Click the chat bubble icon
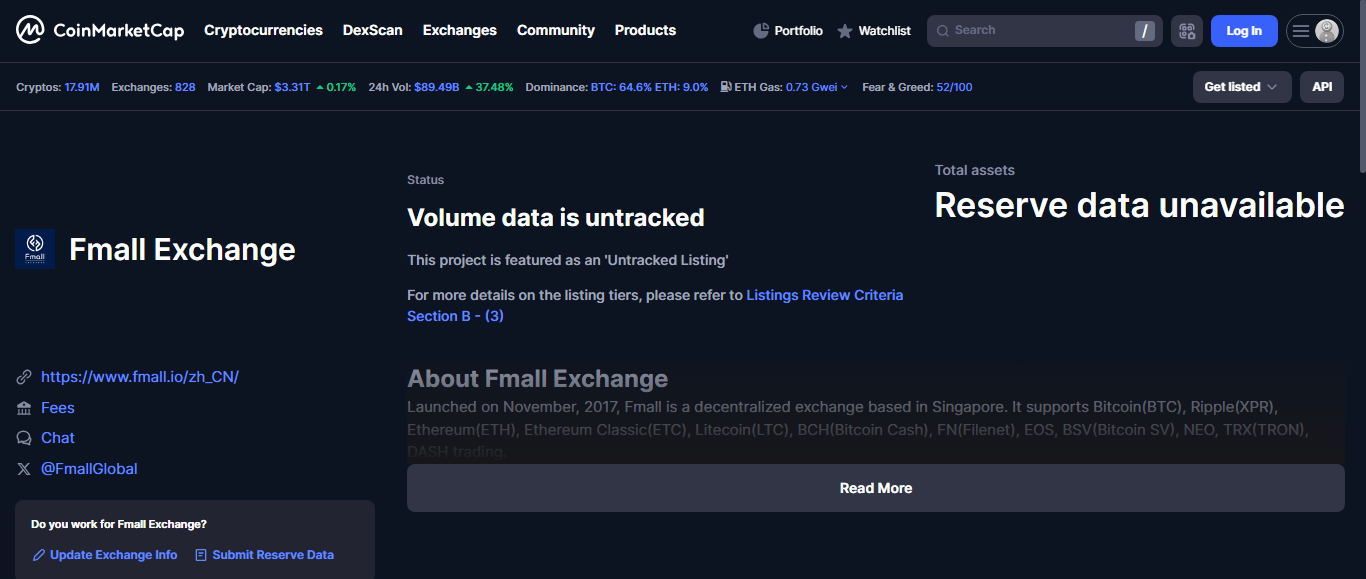 click(24, 438)
